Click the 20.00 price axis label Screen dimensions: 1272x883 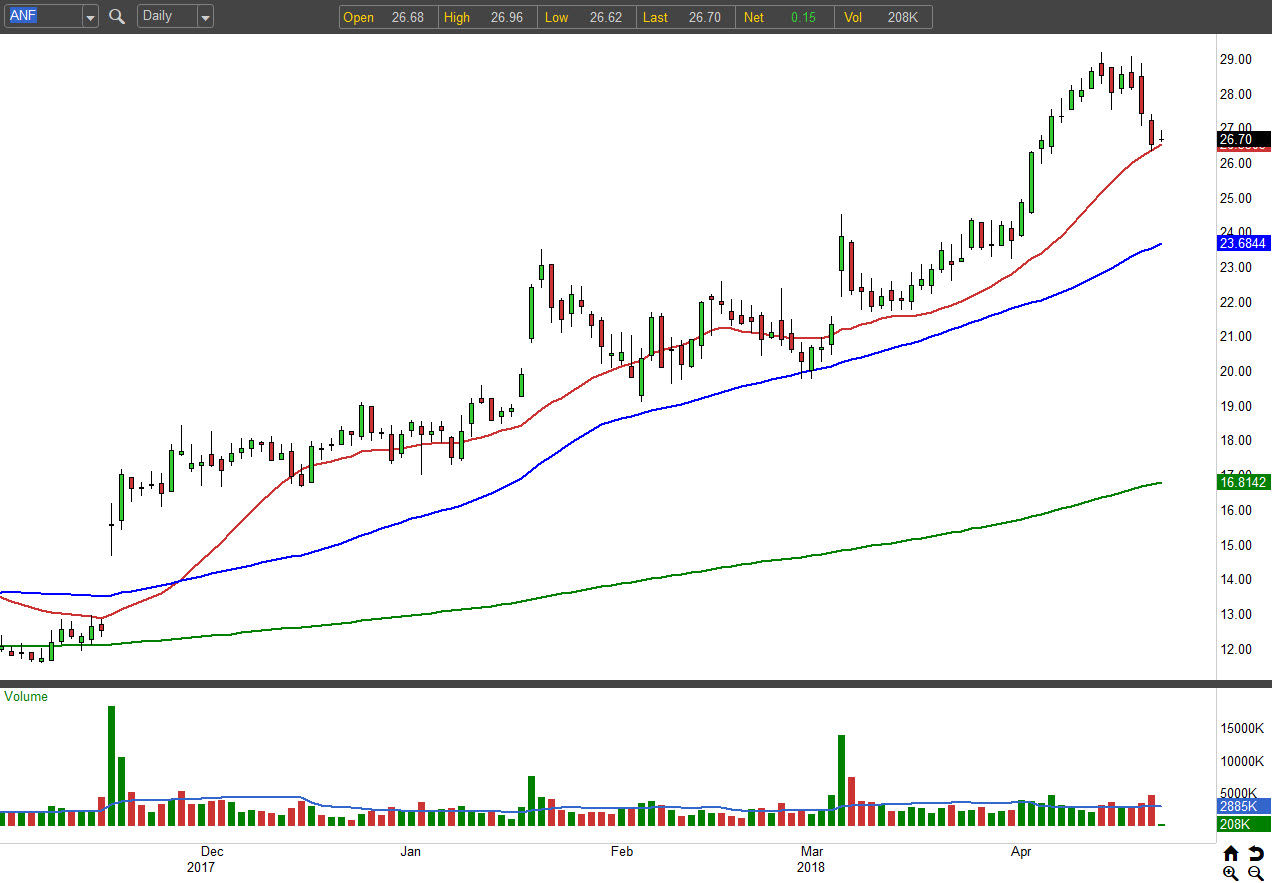click(1236, 371)
